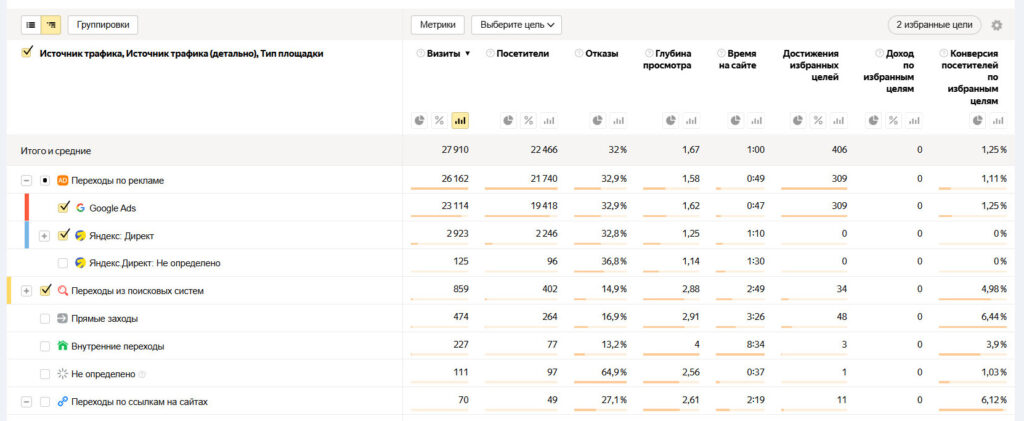
Task: Switch to flat list view icon
Action: point(31,25)
